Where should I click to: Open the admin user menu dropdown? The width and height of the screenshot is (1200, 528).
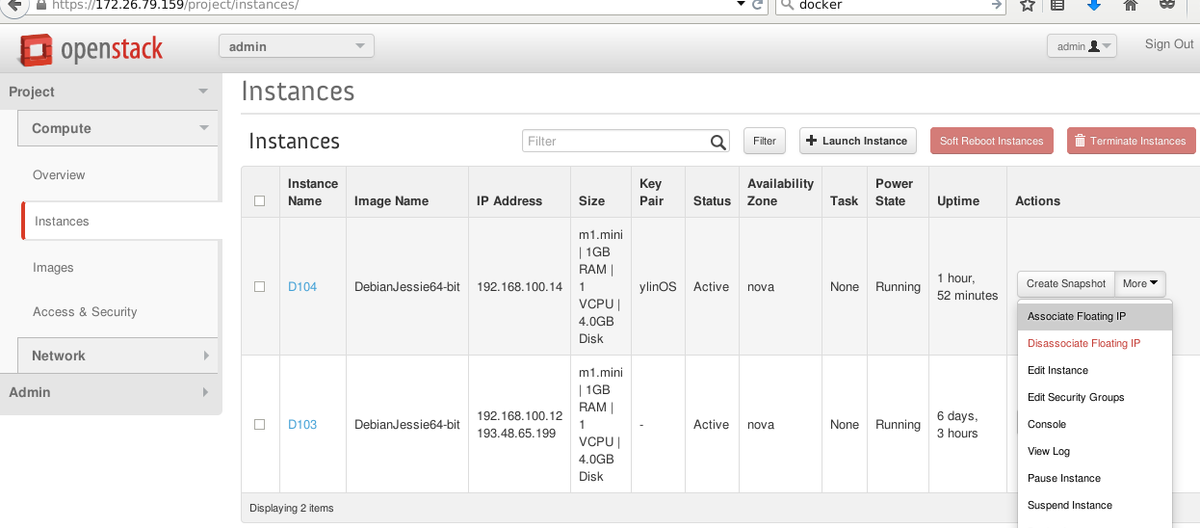point(1081,46)
